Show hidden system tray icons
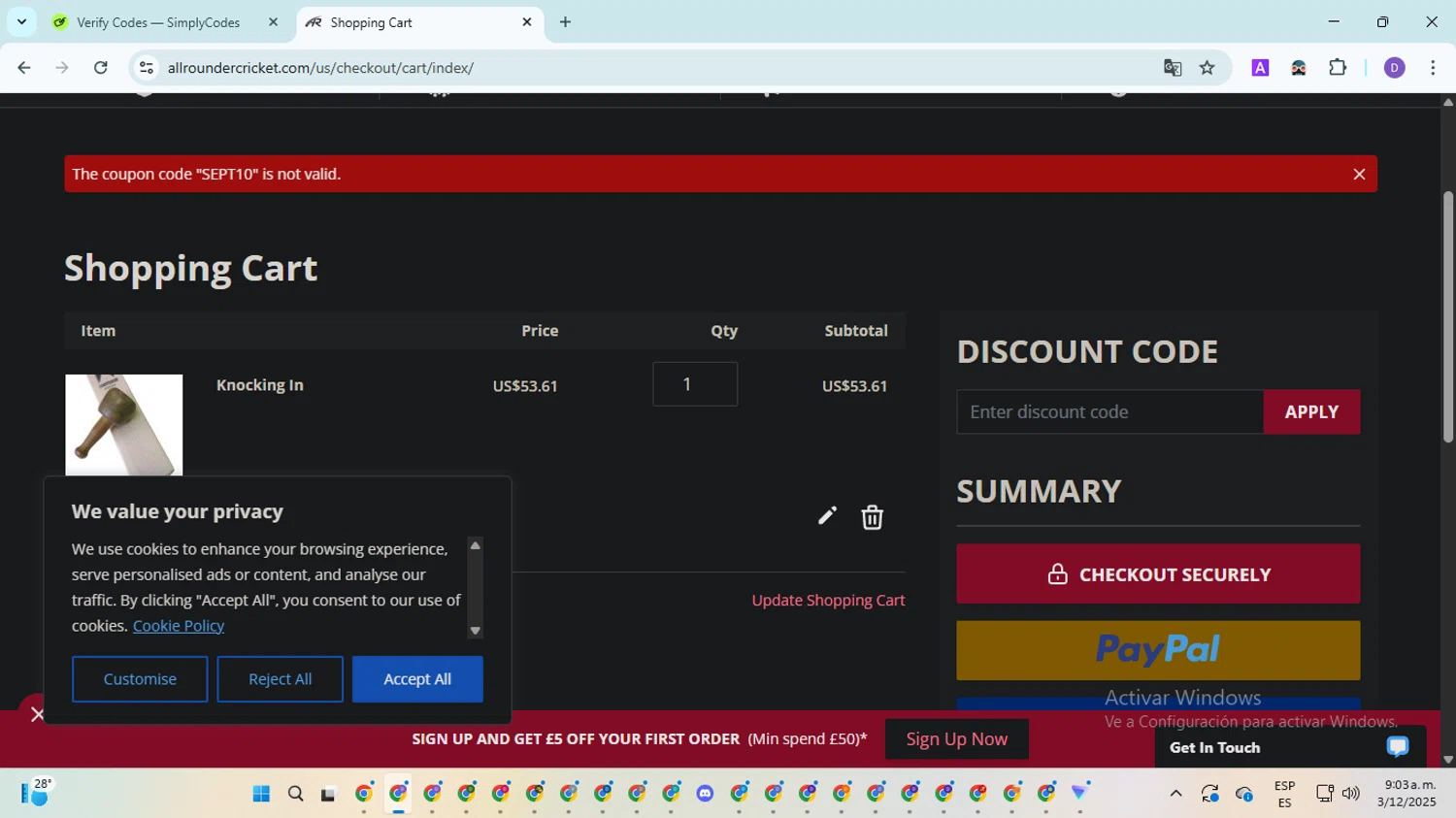The image size is (1456, 818). tap(1175, 794)
